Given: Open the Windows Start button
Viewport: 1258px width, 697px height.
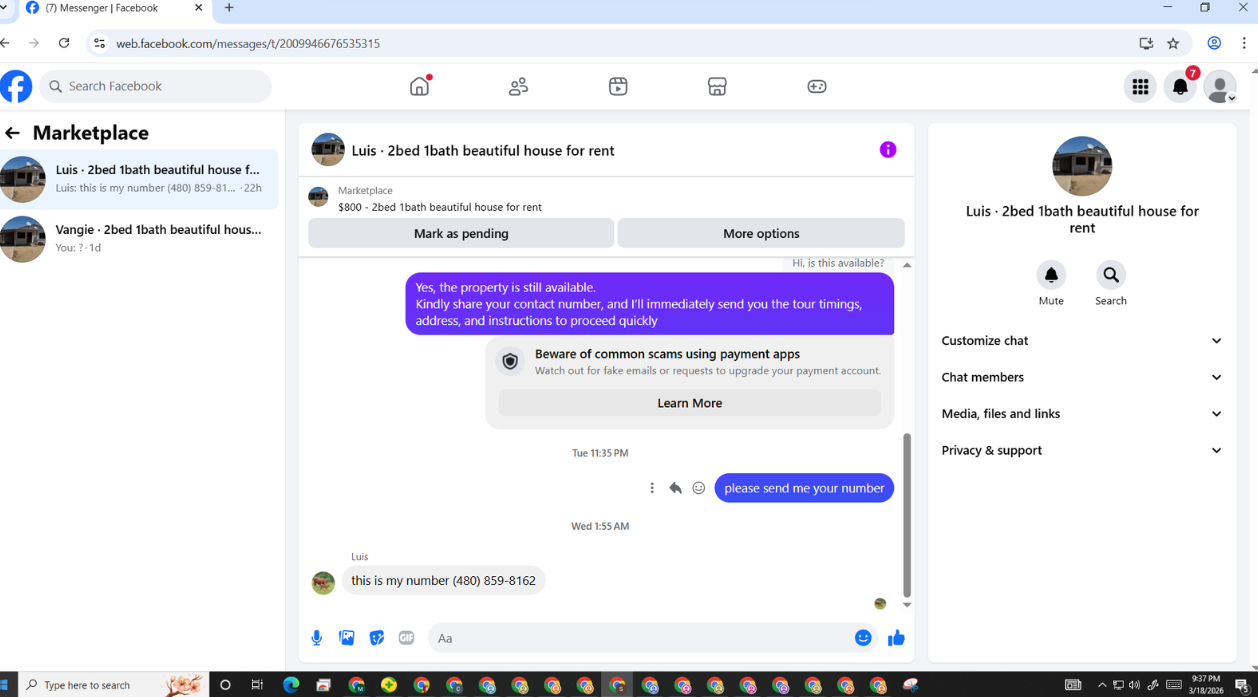Looking at the screenshot, I should (x=4, y=685).
